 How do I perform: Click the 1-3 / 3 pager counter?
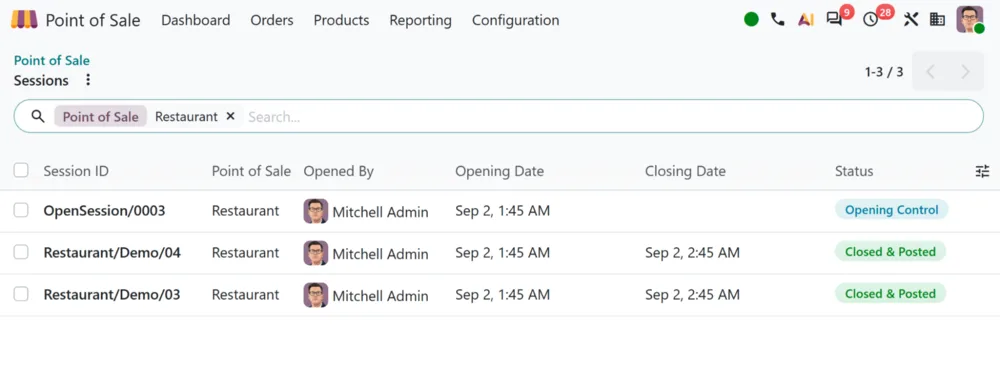click(x=884, y=71)
